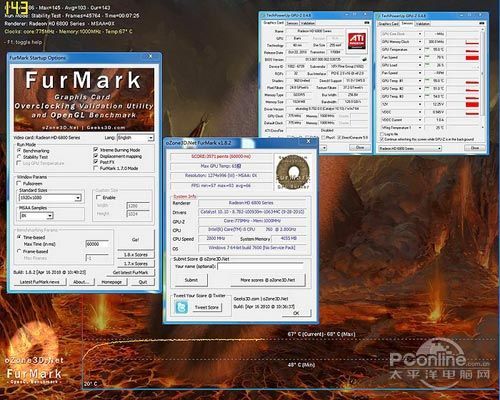The height and width of the screenshot is (400, 500).
Task: Click the Homepage button
Action: 111,282
